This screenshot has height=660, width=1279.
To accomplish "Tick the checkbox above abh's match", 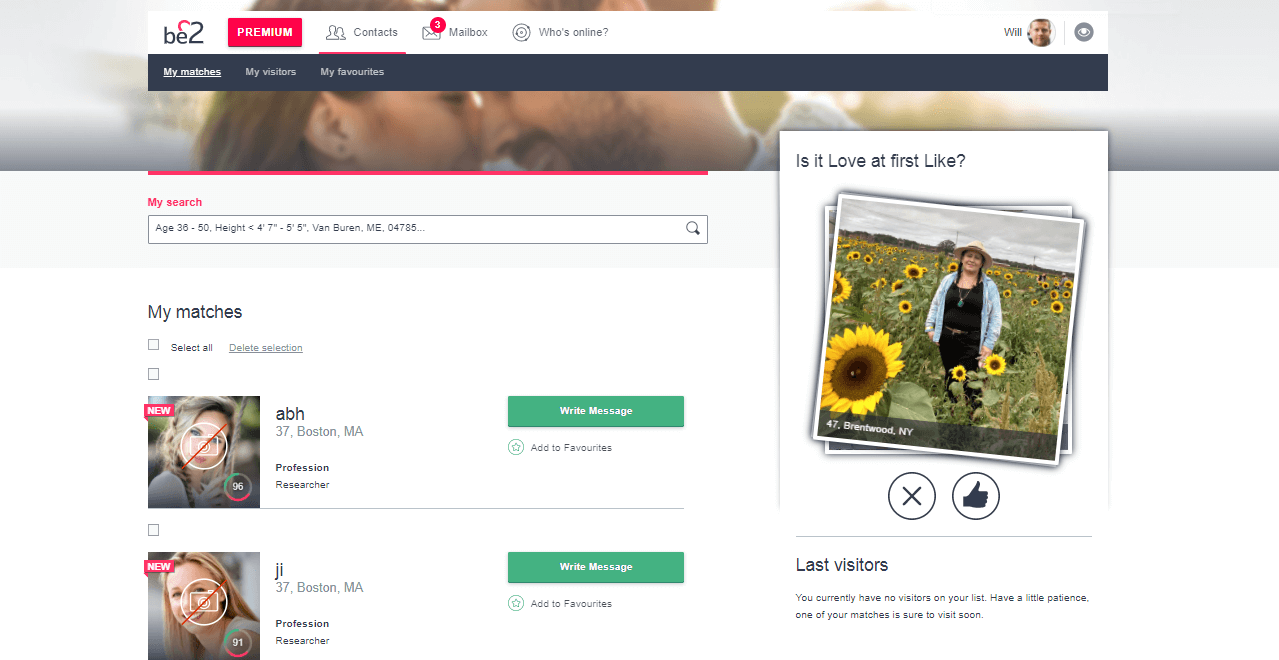I will tap(153, 374).
